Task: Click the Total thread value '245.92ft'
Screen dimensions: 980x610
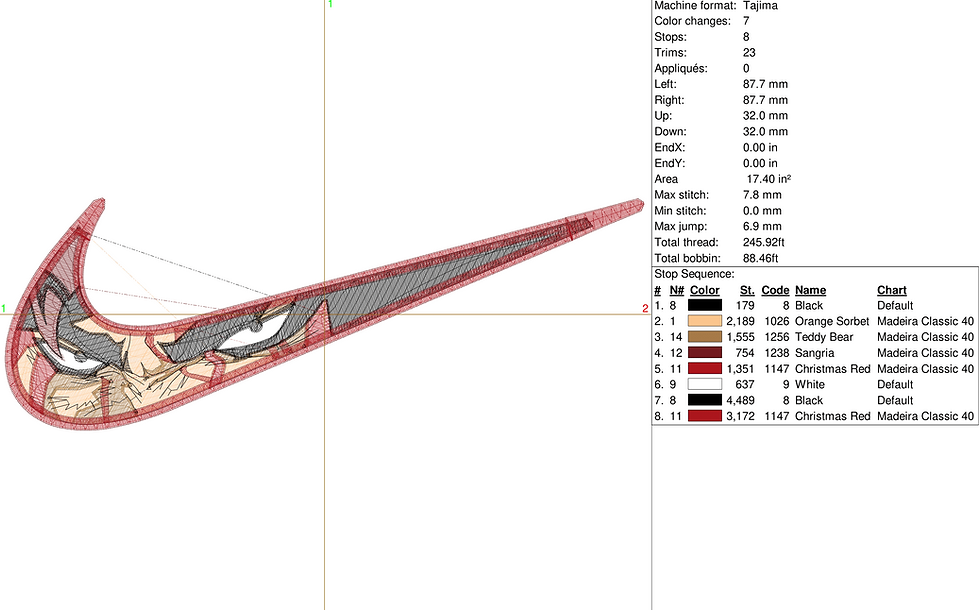Action: [763, 242]
